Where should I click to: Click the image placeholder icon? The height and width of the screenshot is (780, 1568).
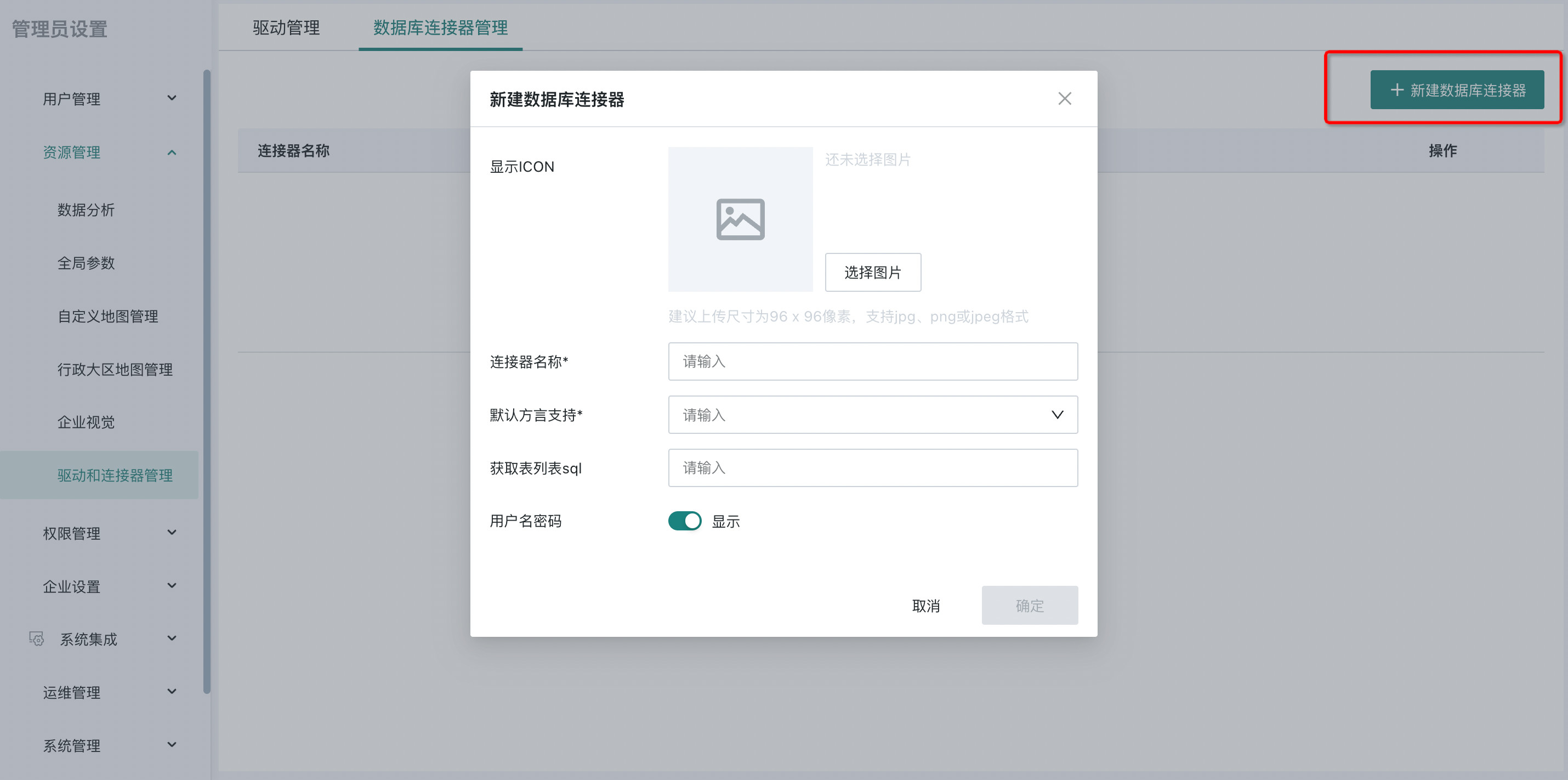tap(740, 219)
